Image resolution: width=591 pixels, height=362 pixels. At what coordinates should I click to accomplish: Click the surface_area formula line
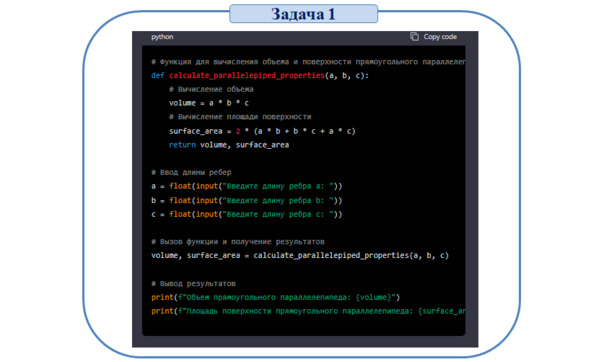[262, 131]
